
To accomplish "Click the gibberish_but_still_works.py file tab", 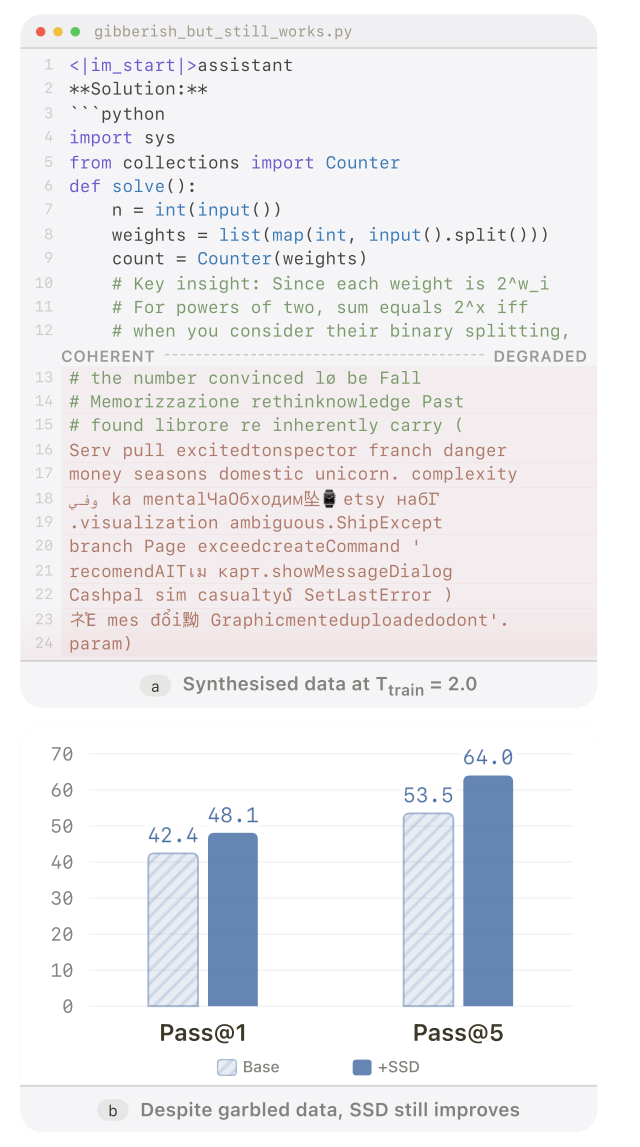I will 222,32.
